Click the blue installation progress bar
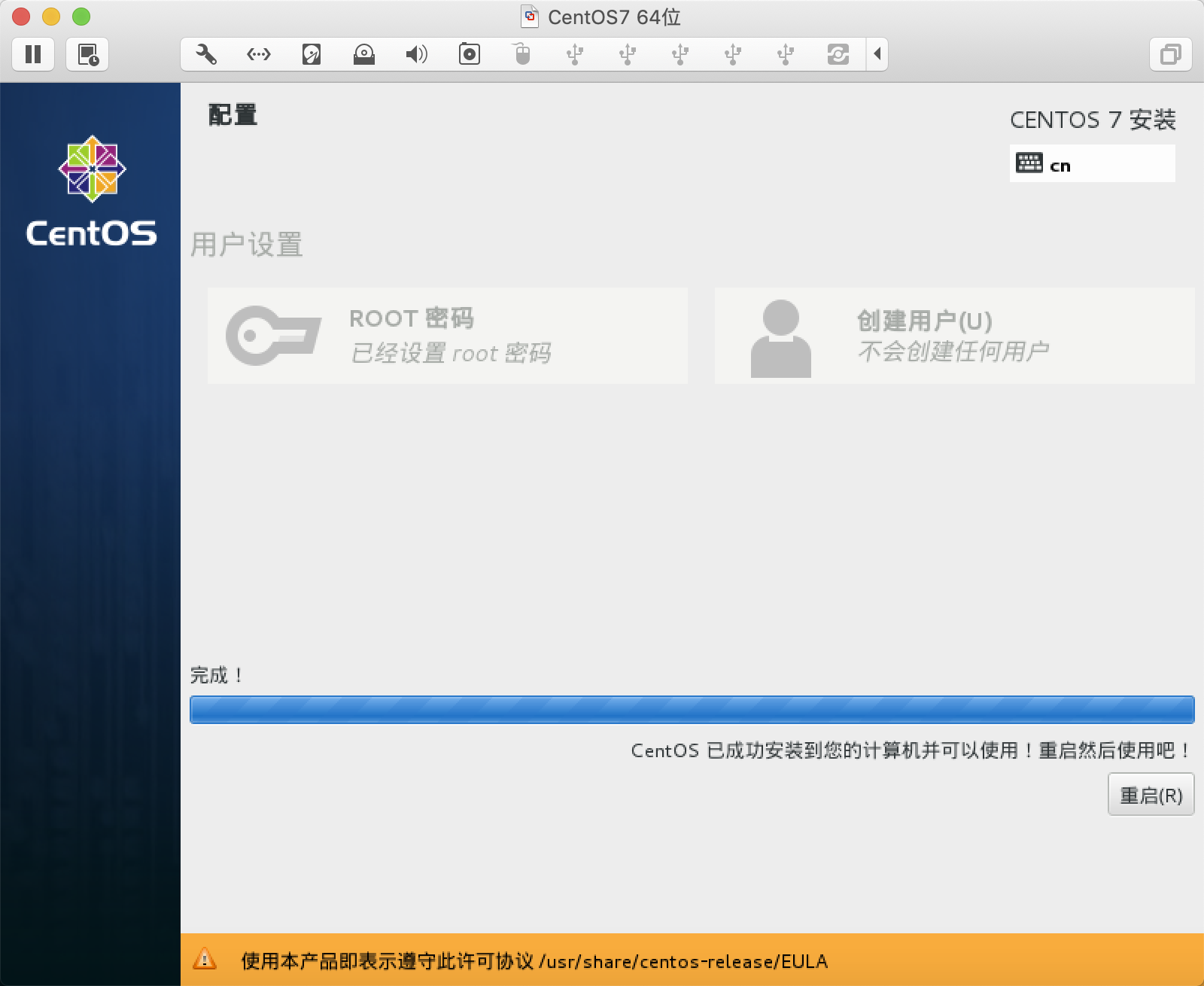The image size is (1204, 986). coord(692,710)
